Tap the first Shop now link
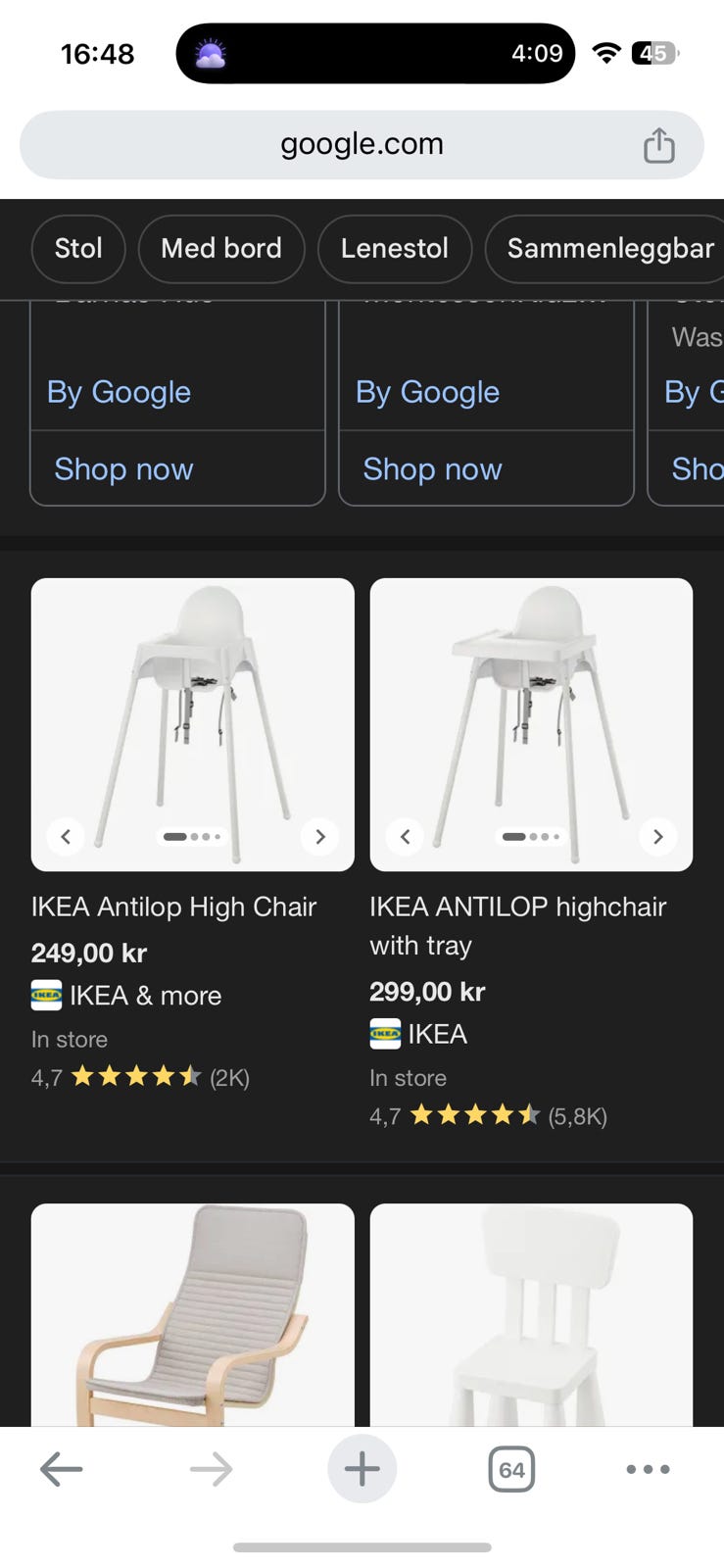The height and width of the screenshot is (1568, 724). 123,469
